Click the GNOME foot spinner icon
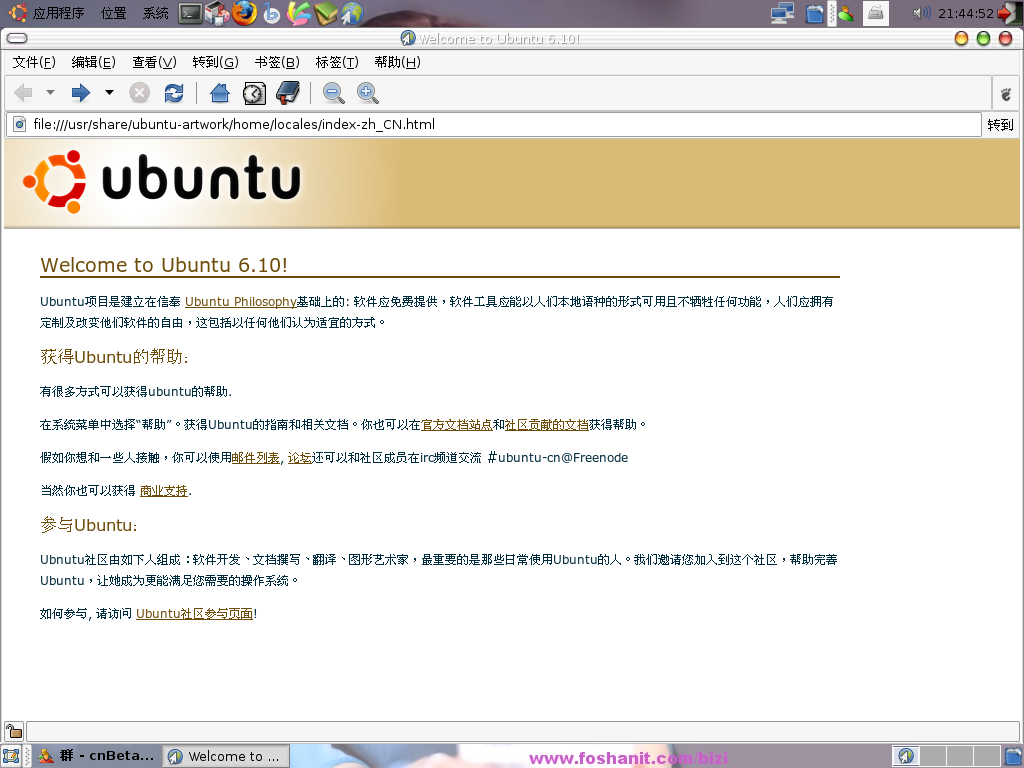The height and width of the screenshot is (768, 1024). click(1006, 94)
